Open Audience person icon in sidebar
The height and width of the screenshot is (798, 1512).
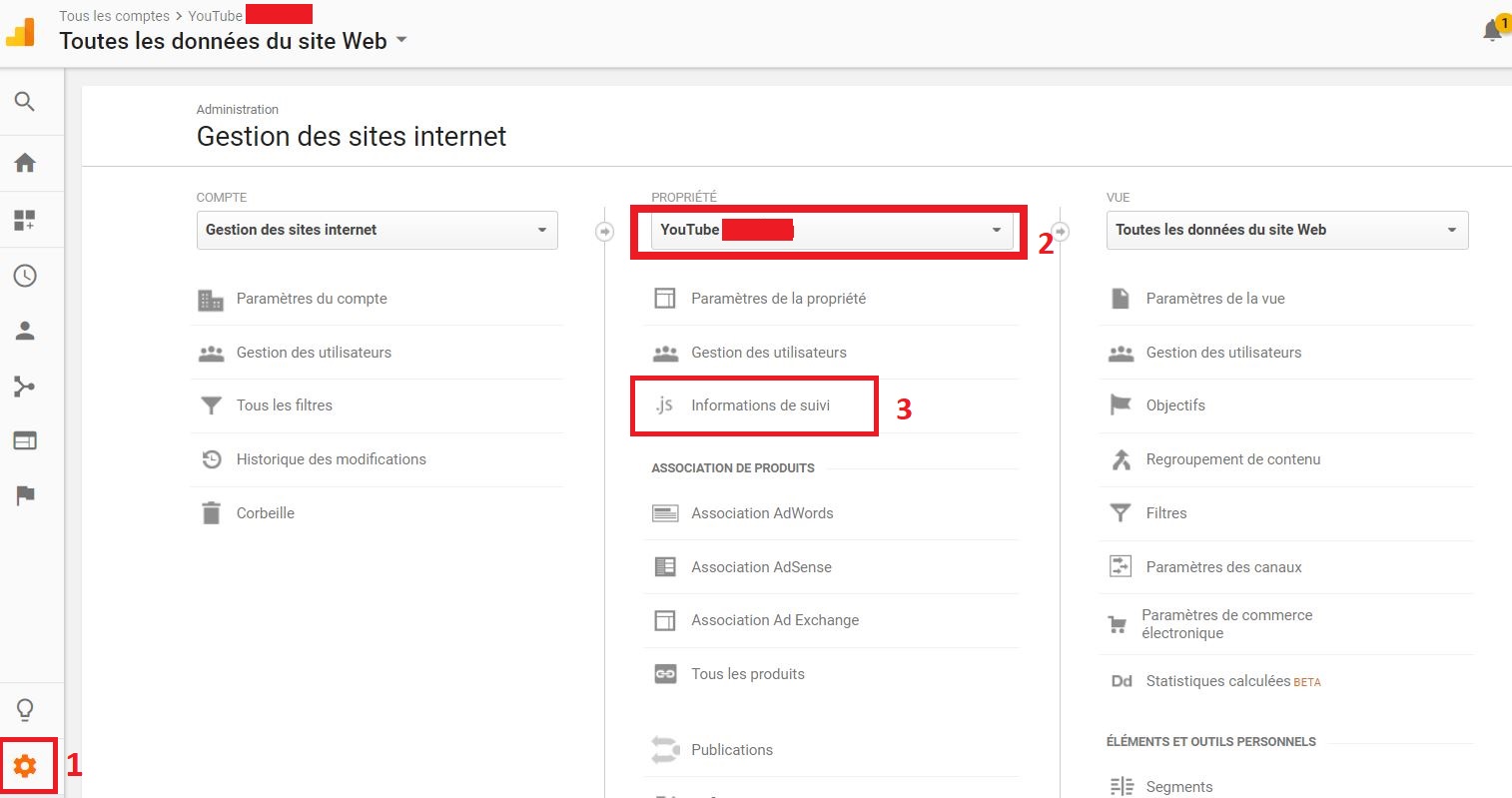click(x=25, y=331)
